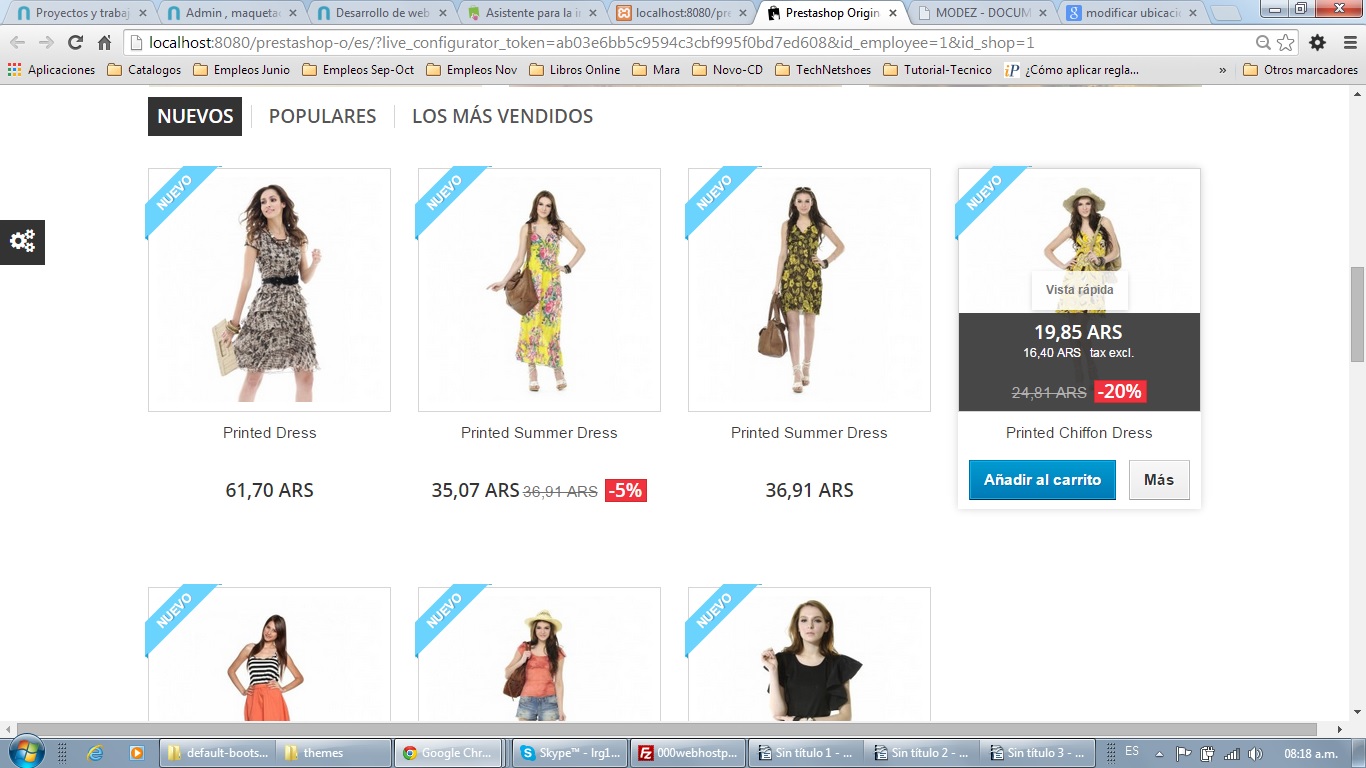Open the Empleos Sep-Oct bookmark folder
This screenshot has width=1366, height=768.
(358, 70)
